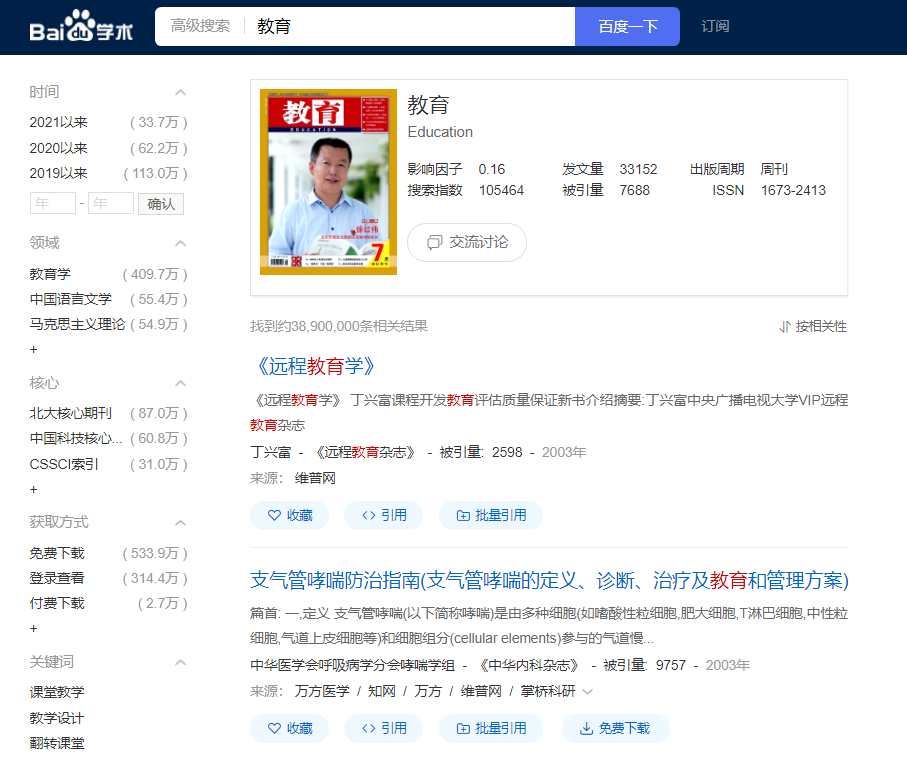Filter results by 2020以来
The height and width of the screenshot is (758, 907).
pos(59,148)
